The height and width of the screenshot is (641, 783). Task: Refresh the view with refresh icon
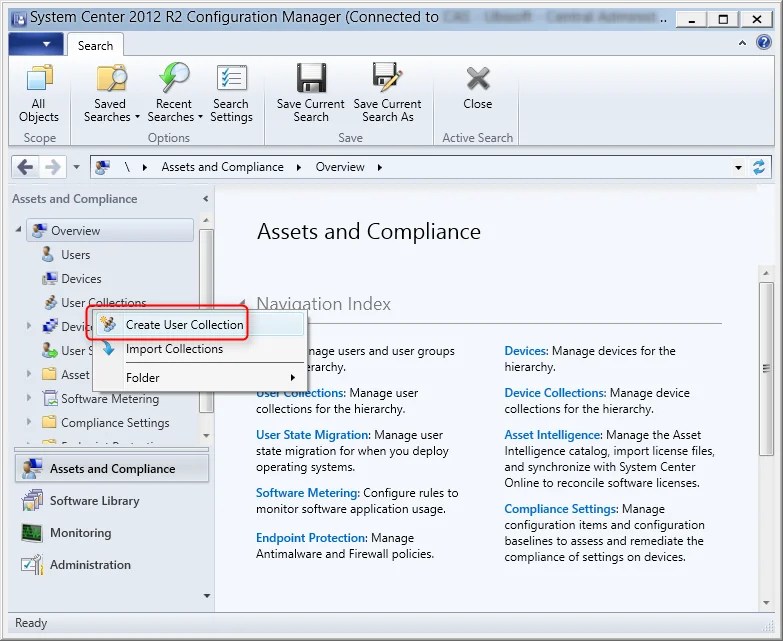pos(759,167)
